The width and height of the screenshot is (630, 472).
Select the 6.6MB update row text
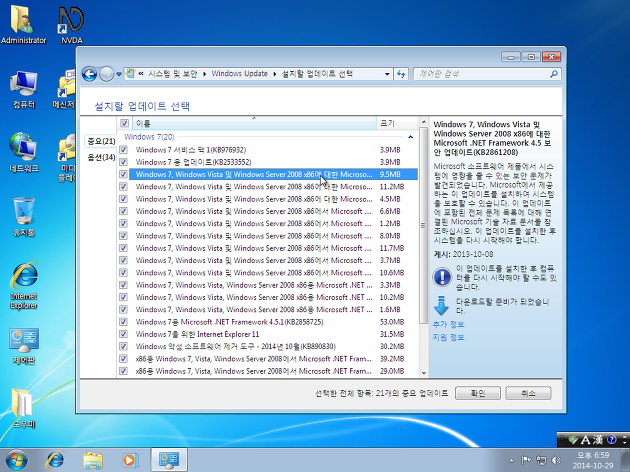pyautogui.click(x=254, y=211)
